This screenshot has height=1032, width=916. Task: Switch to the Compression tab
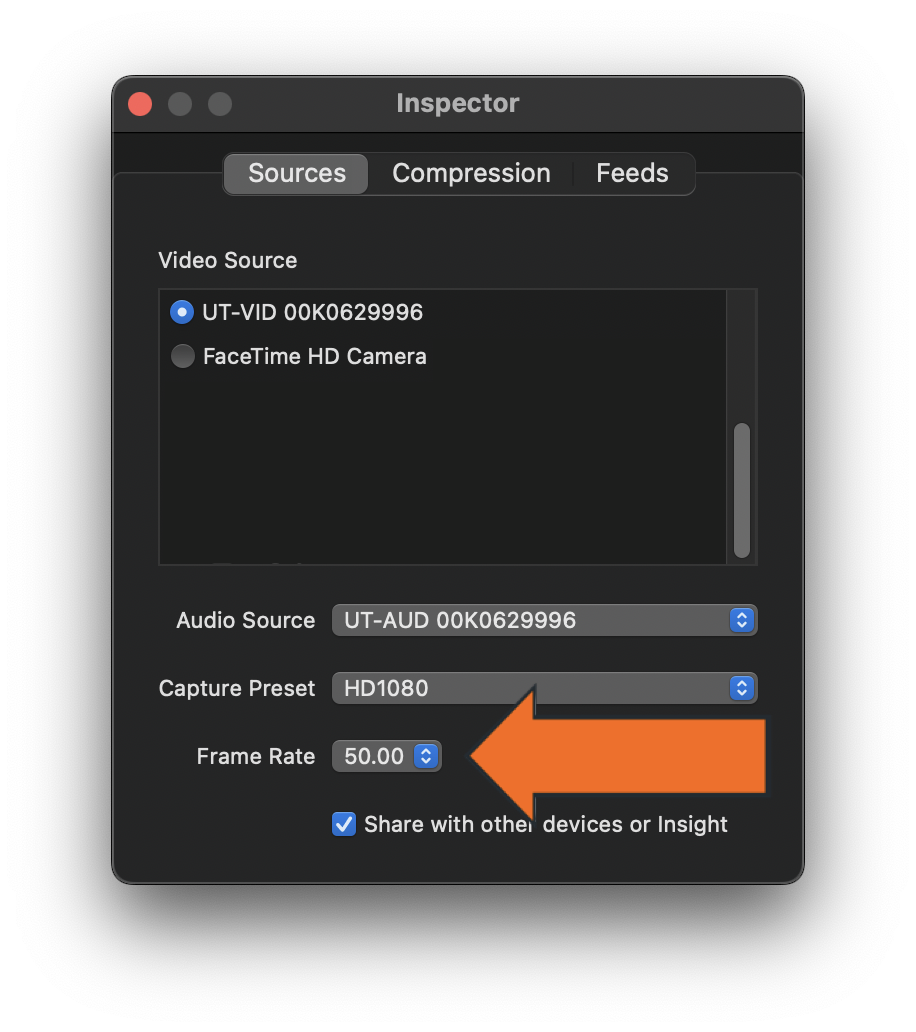471,173
